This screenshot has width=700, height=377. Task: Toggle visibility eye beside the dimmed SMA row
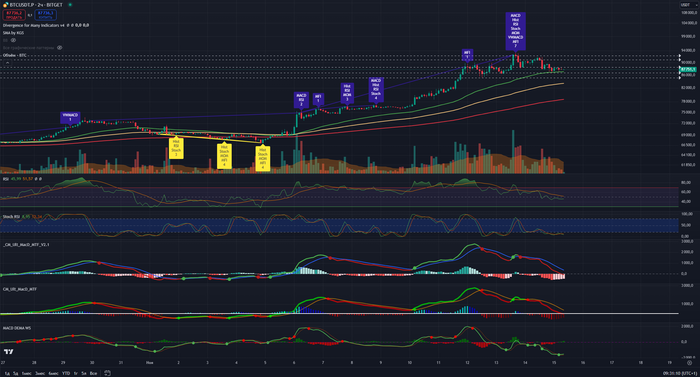click(x=13, y=40)
